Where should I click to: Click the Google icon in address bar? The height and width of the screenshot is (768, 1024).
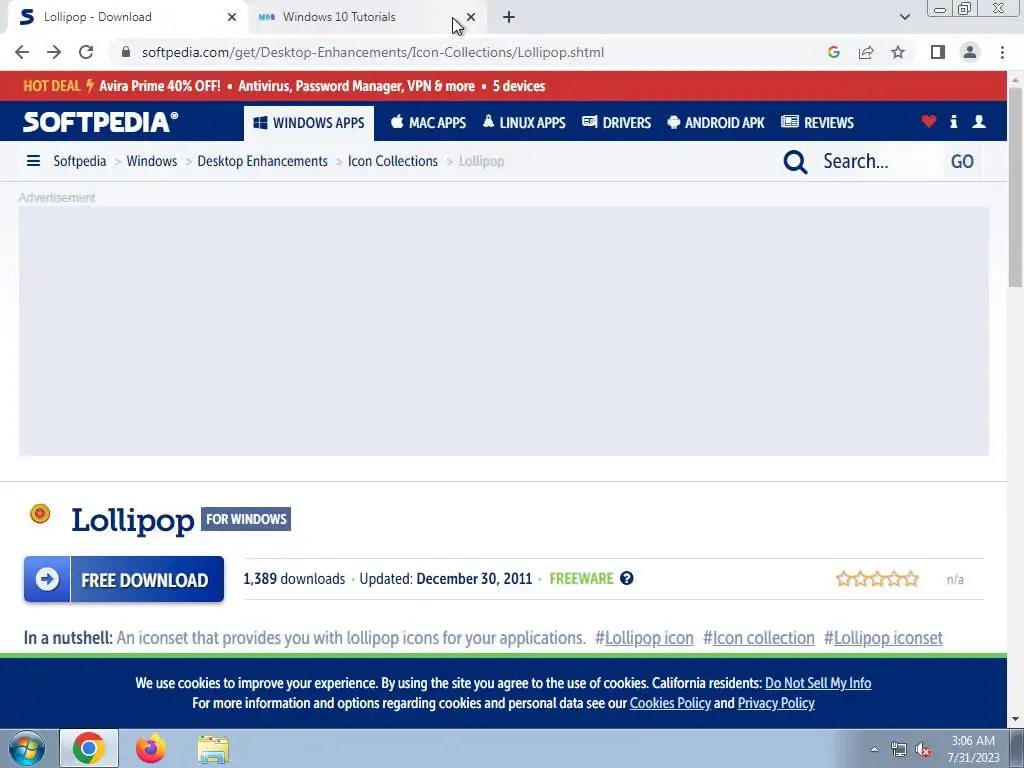(833, 52)
